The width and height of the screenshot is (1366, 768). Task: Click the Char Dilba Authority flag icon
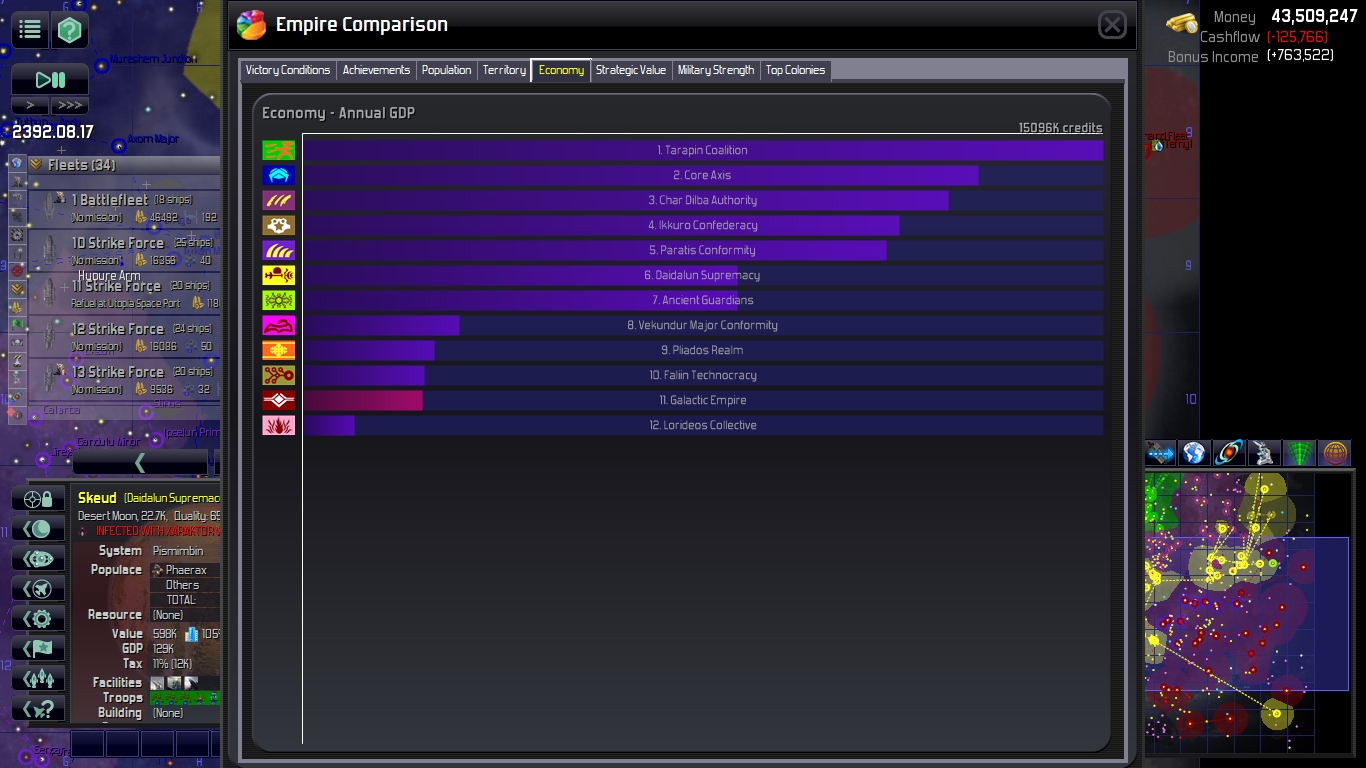[x=279, y=200]
